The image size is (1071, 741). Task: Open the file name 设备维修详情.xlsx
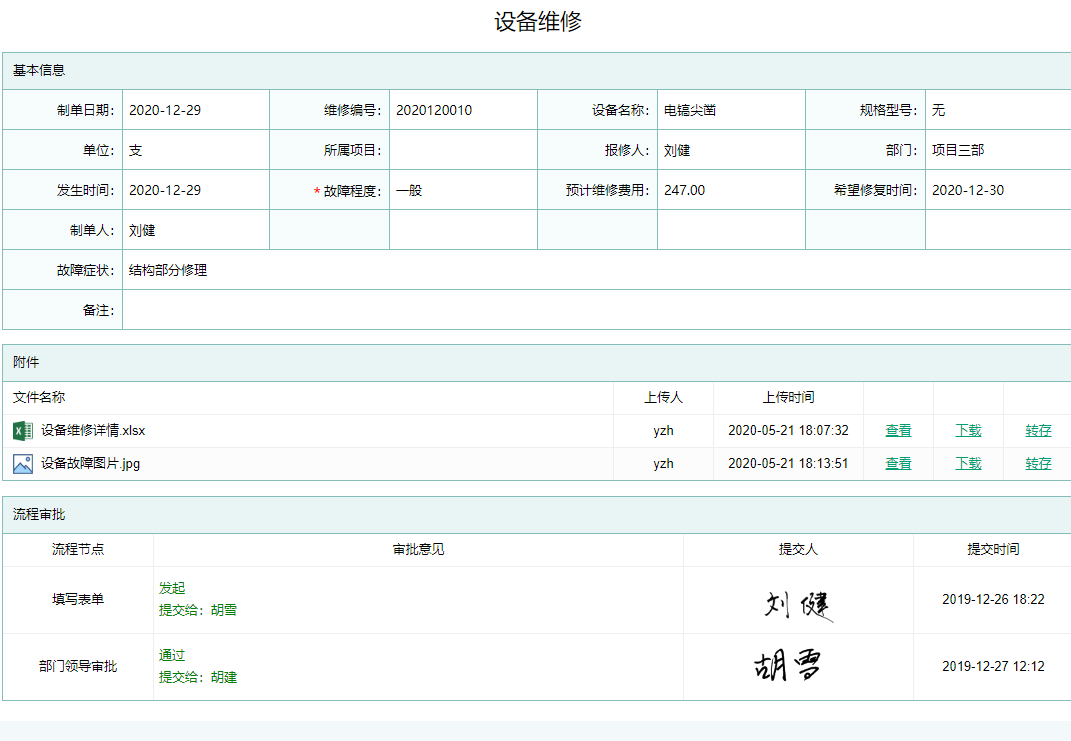pyautogui.click(x=93, y=431)
